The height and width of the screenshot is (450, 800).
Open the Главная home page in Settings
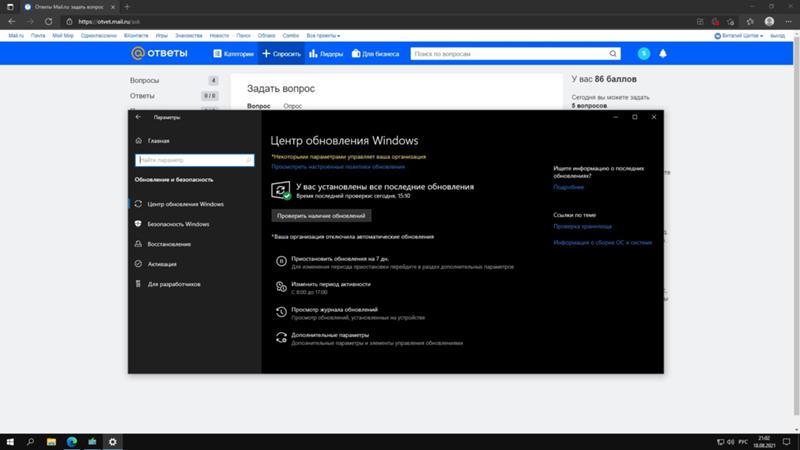pos(158,141)
